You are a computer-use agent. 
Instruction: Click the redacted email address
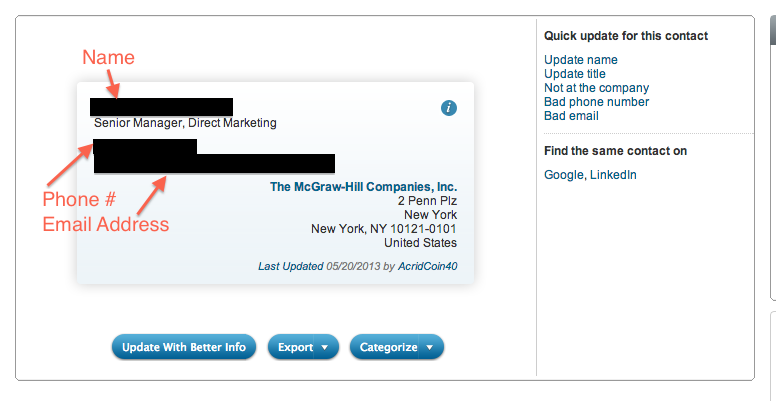click(214, 163)
